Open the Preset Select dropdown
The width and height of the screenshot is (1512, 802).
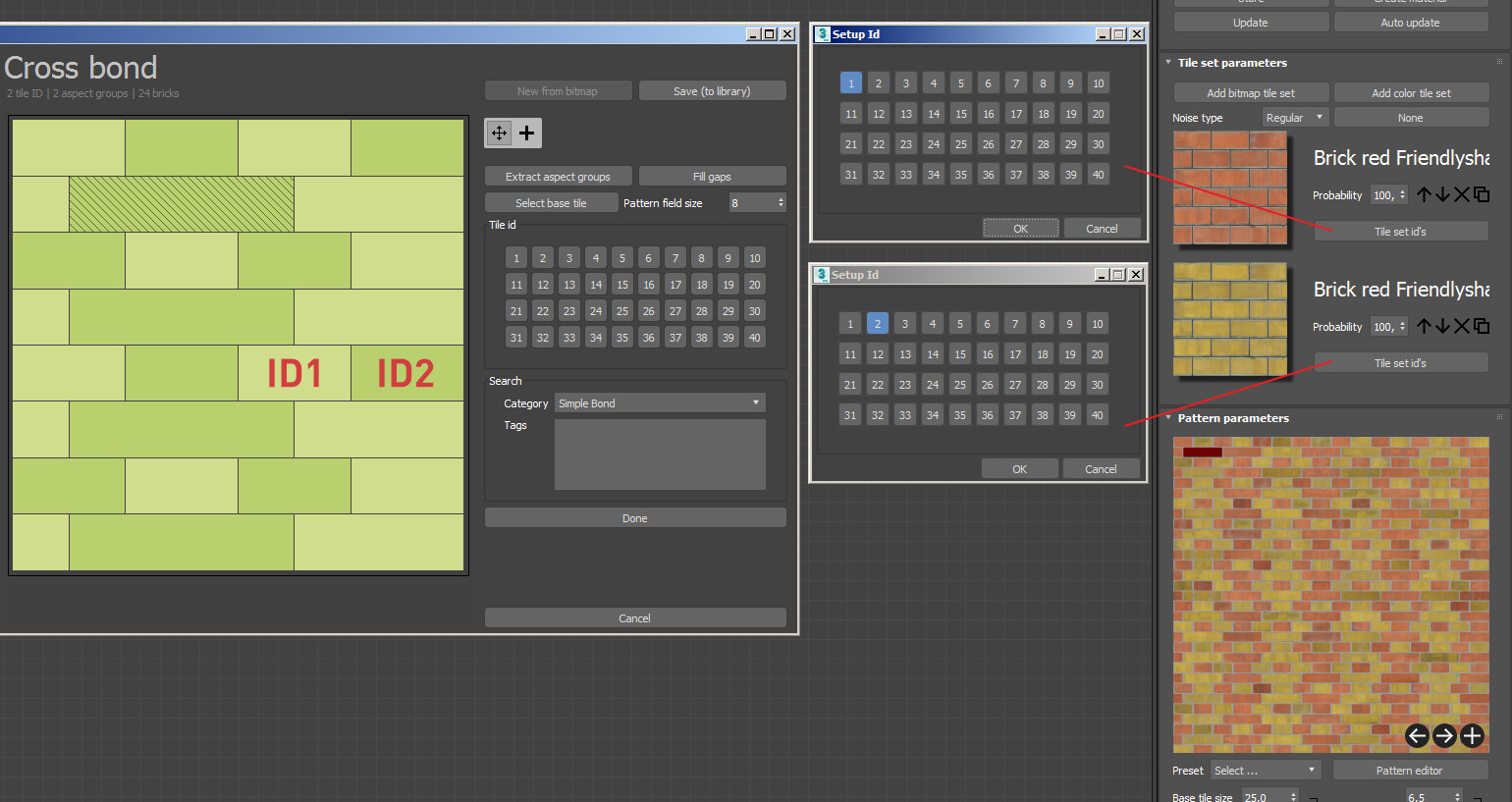point(1265,771)
